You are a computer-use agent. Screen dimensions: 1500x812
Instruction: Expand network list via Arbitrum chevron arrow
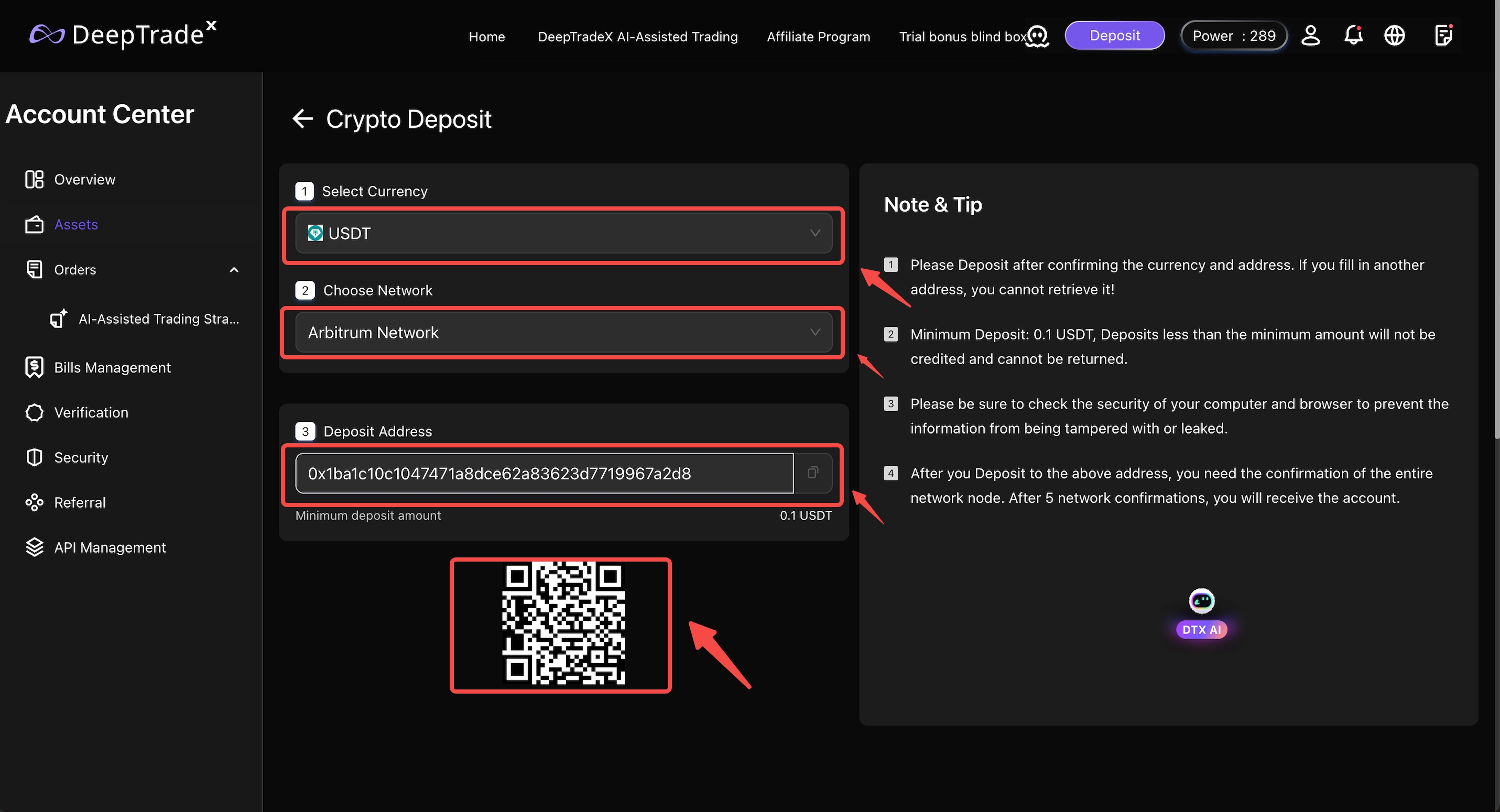click(815, 332)
